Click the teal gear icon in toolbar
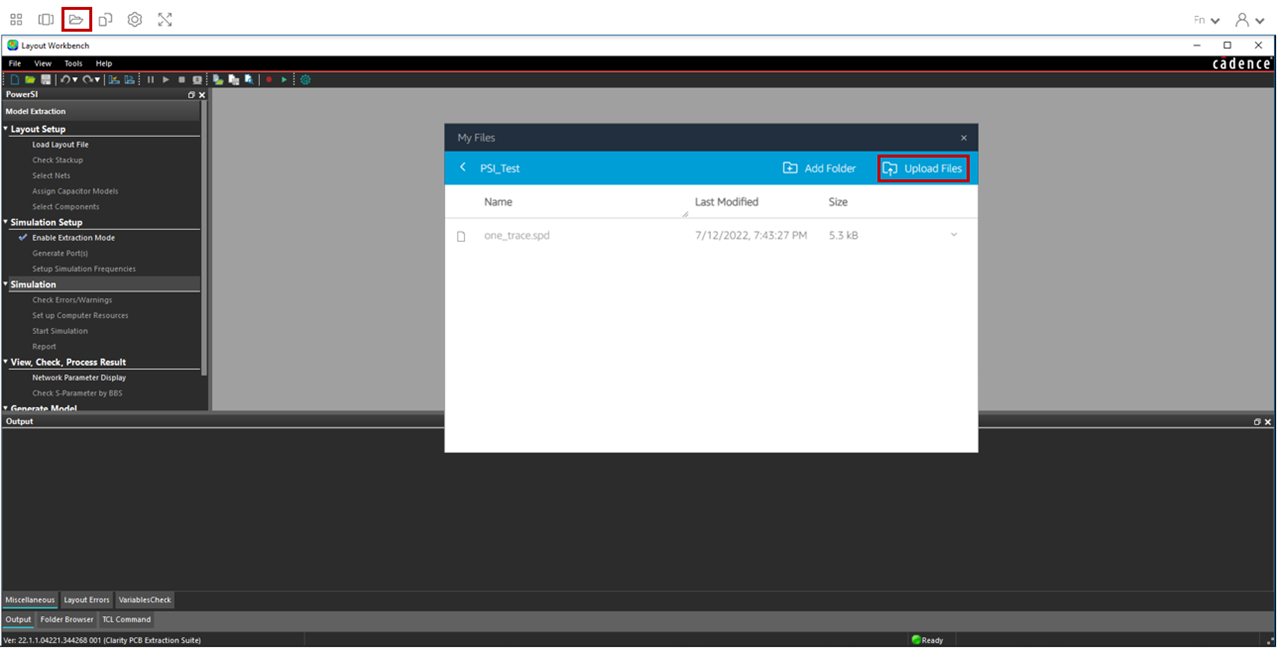Viewport: 1280px width, 650px height. click(x=305, y=80)
